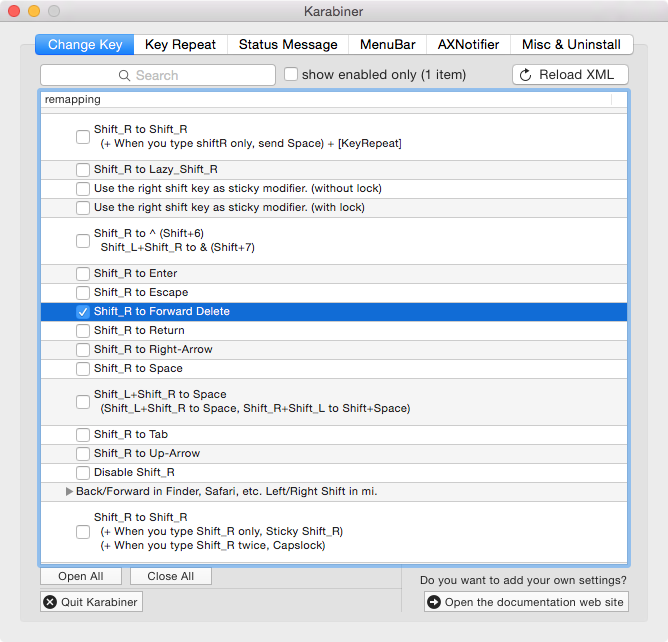The height and width of the screenshot is (642, 668).
Task: Click the Reload XML button
Action: [570, 75]
